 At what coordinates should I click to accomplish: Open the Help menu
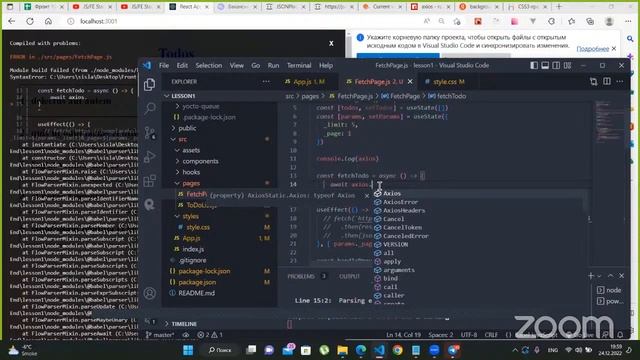[x=326, y=65]
